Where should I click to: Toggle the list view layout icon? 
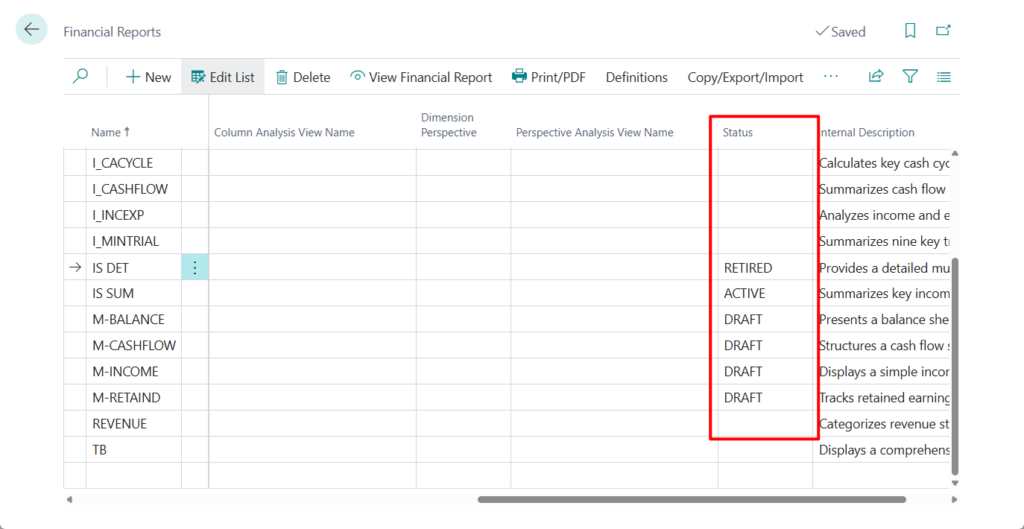(944, 77)
